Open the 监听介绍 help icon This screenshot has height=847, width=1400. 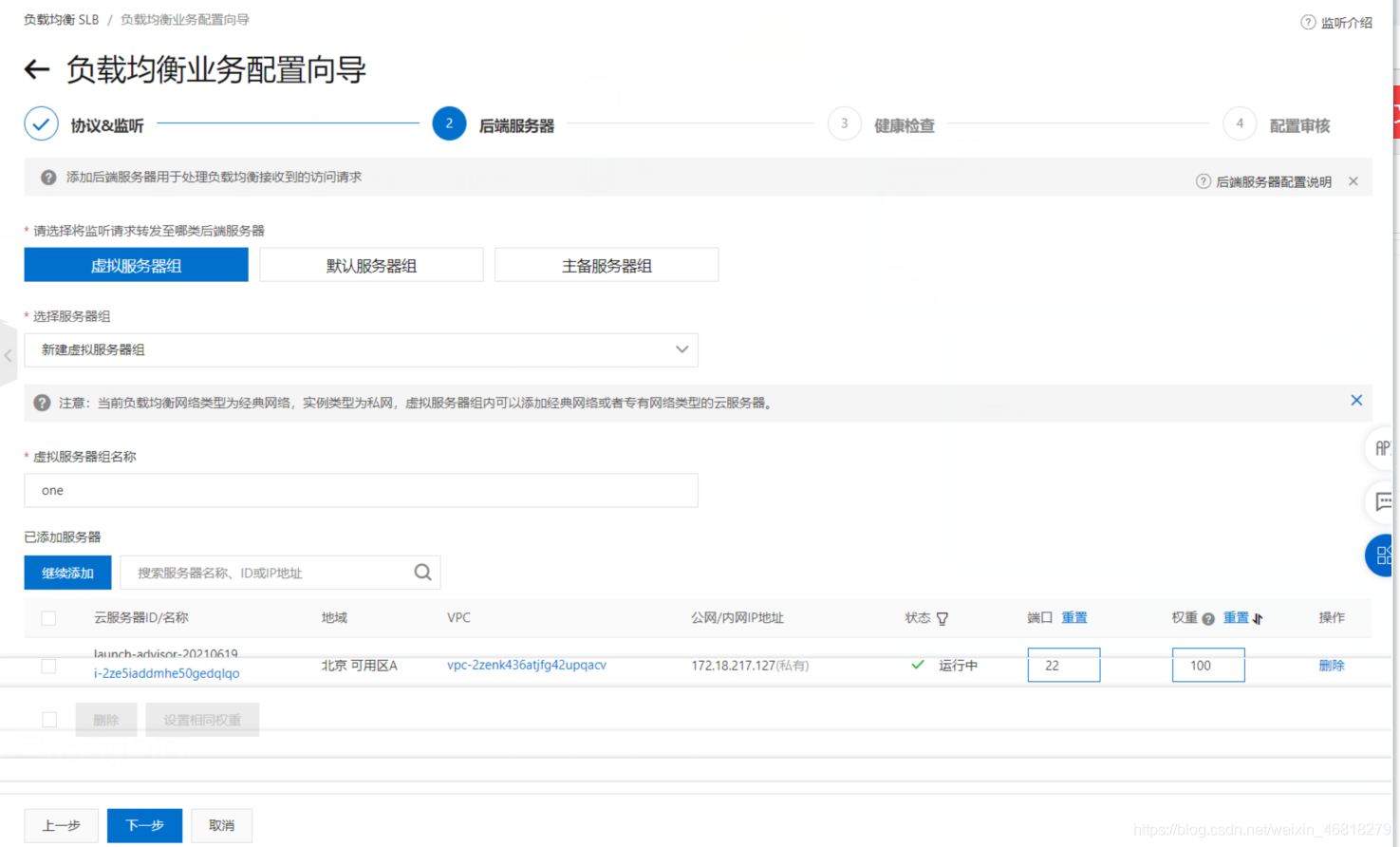1308,22
